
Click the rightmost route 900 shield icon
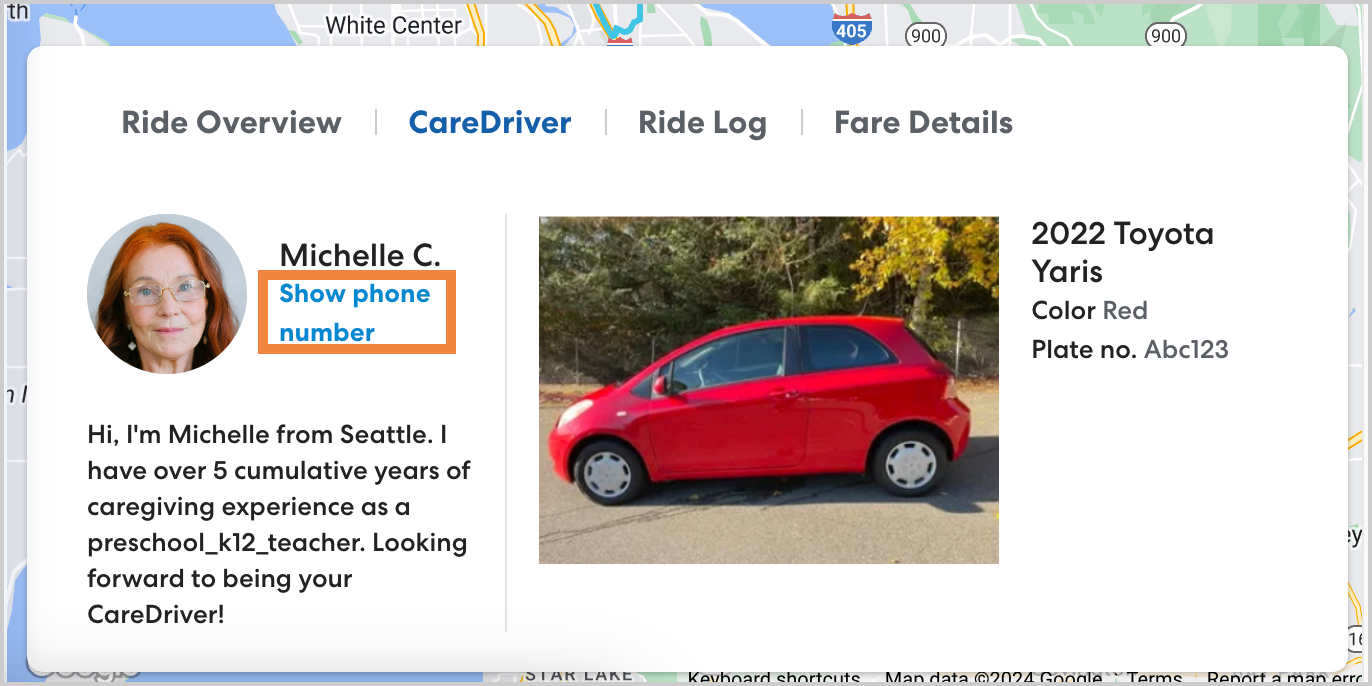1165,36
